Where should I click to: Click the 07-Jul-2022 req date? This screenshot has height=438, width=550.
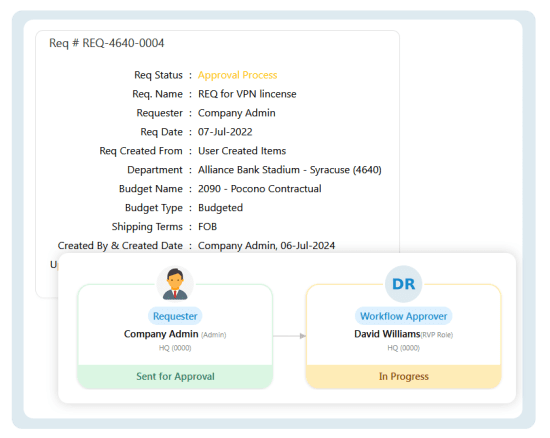click(x=225, y=132)
